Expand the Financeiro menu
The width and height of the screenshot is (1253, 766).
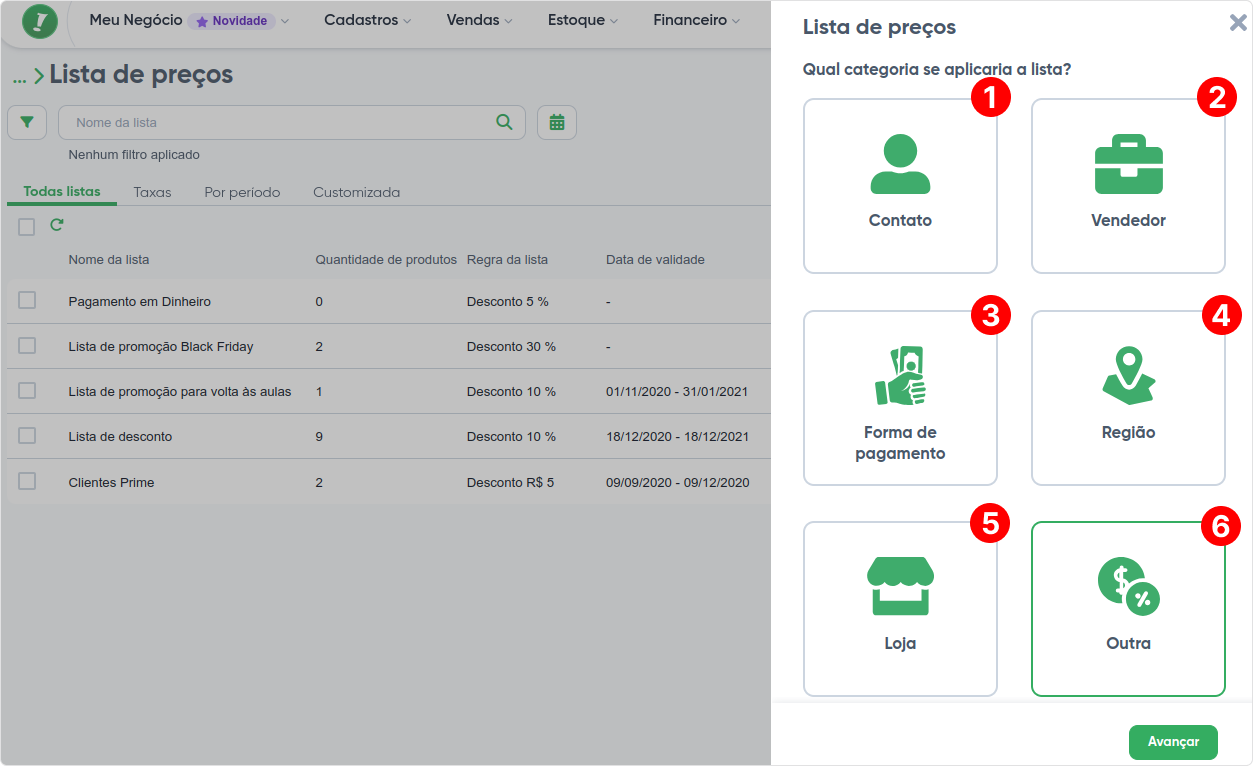coord(697,20)
